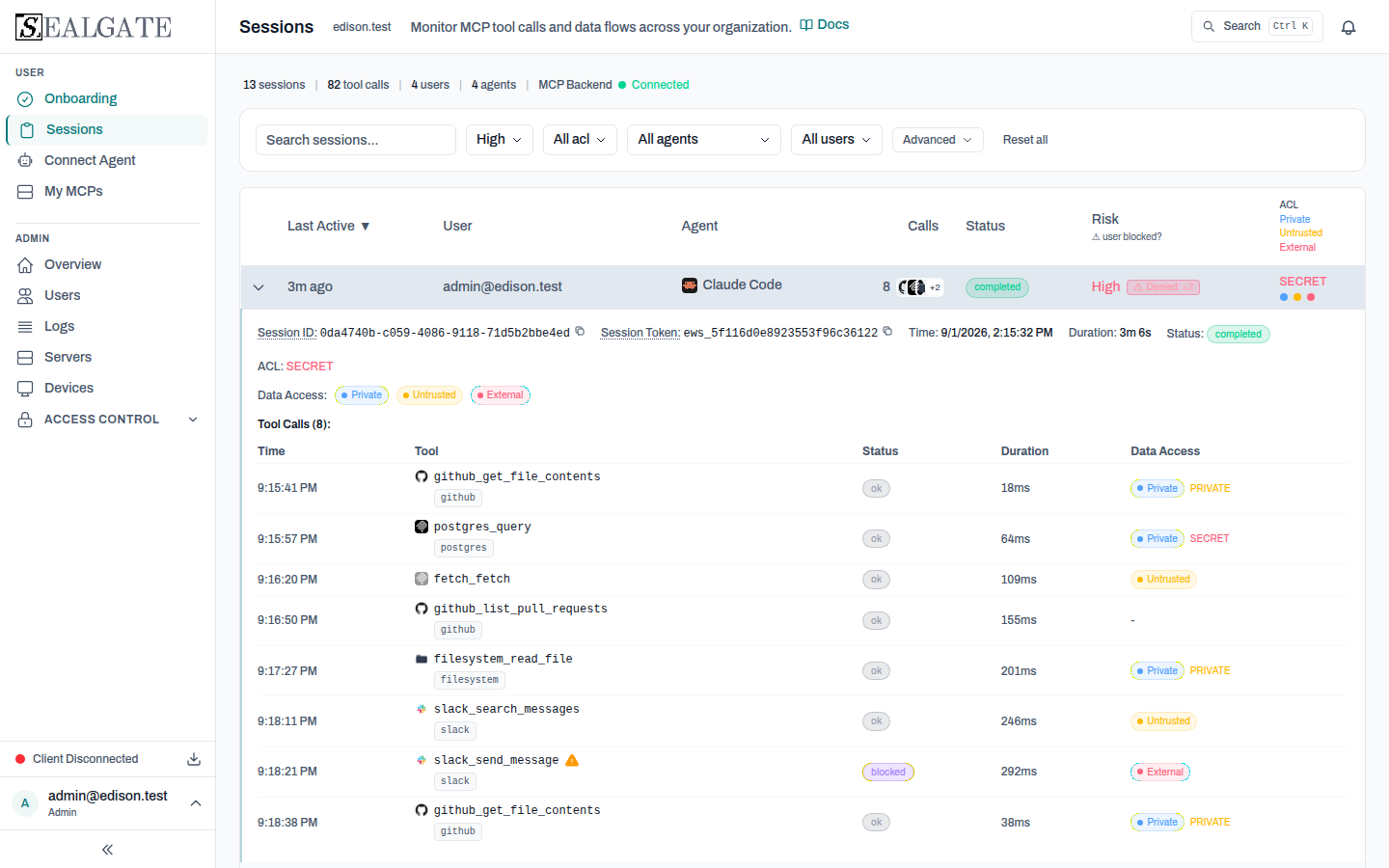Select the slack_send_message tool name
The height and width of the screenshot is (868, 1389).
tap(497, 760)
